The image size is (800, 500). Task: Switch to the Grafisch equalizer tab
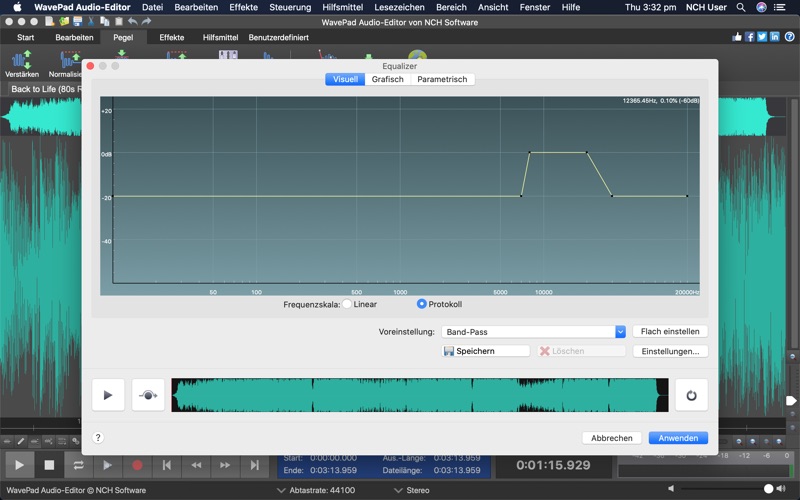click(x=387, y=79)
